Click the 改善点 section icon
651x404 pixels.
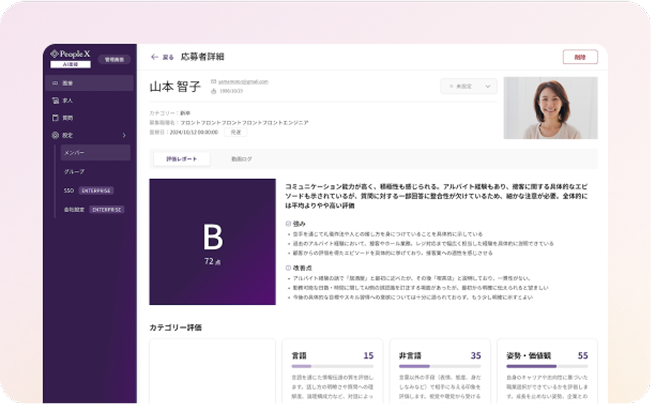tap(288, 268)
